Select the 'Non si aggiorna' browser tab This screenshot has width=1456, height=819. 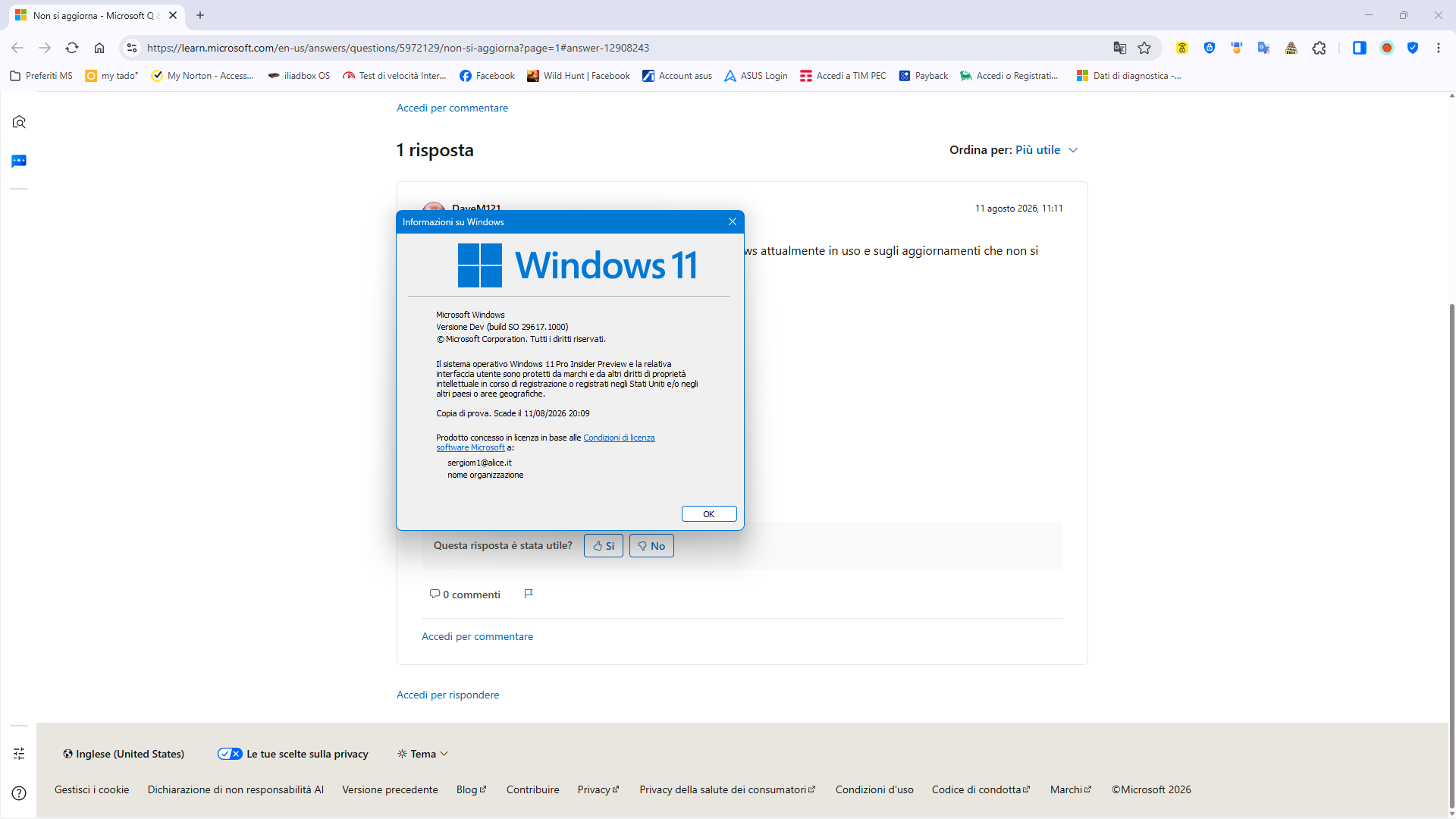[x=97, y=15]
